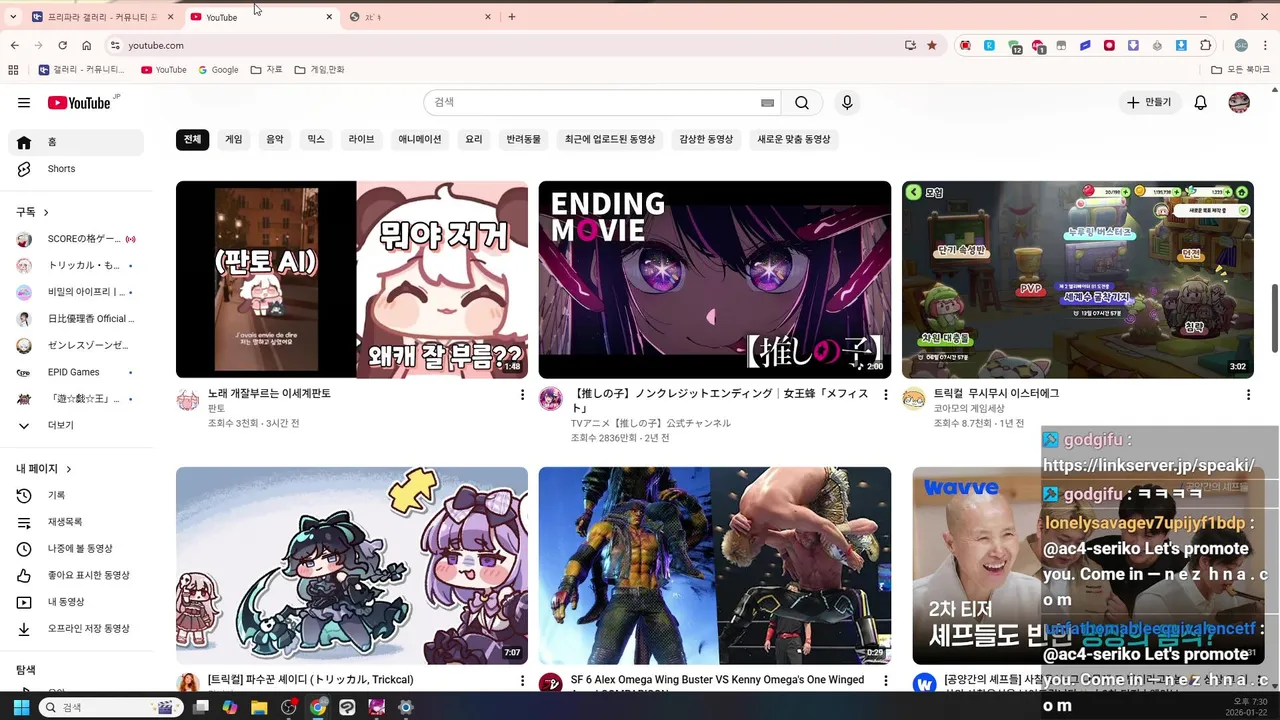The image size is (1280, 720).
Task: Open a new Chrome tab
Action: coord(512,17)
